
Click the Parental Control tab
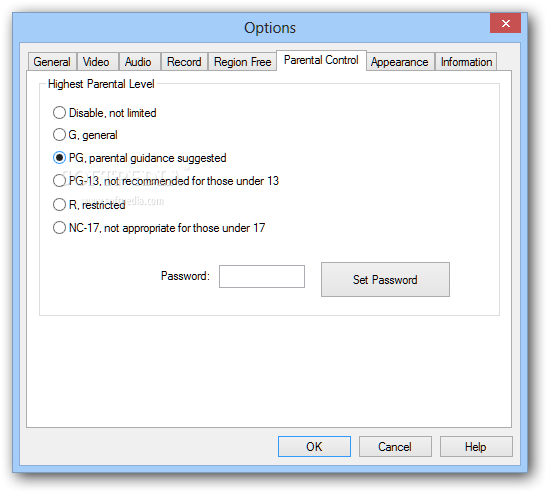click(321, 60)
